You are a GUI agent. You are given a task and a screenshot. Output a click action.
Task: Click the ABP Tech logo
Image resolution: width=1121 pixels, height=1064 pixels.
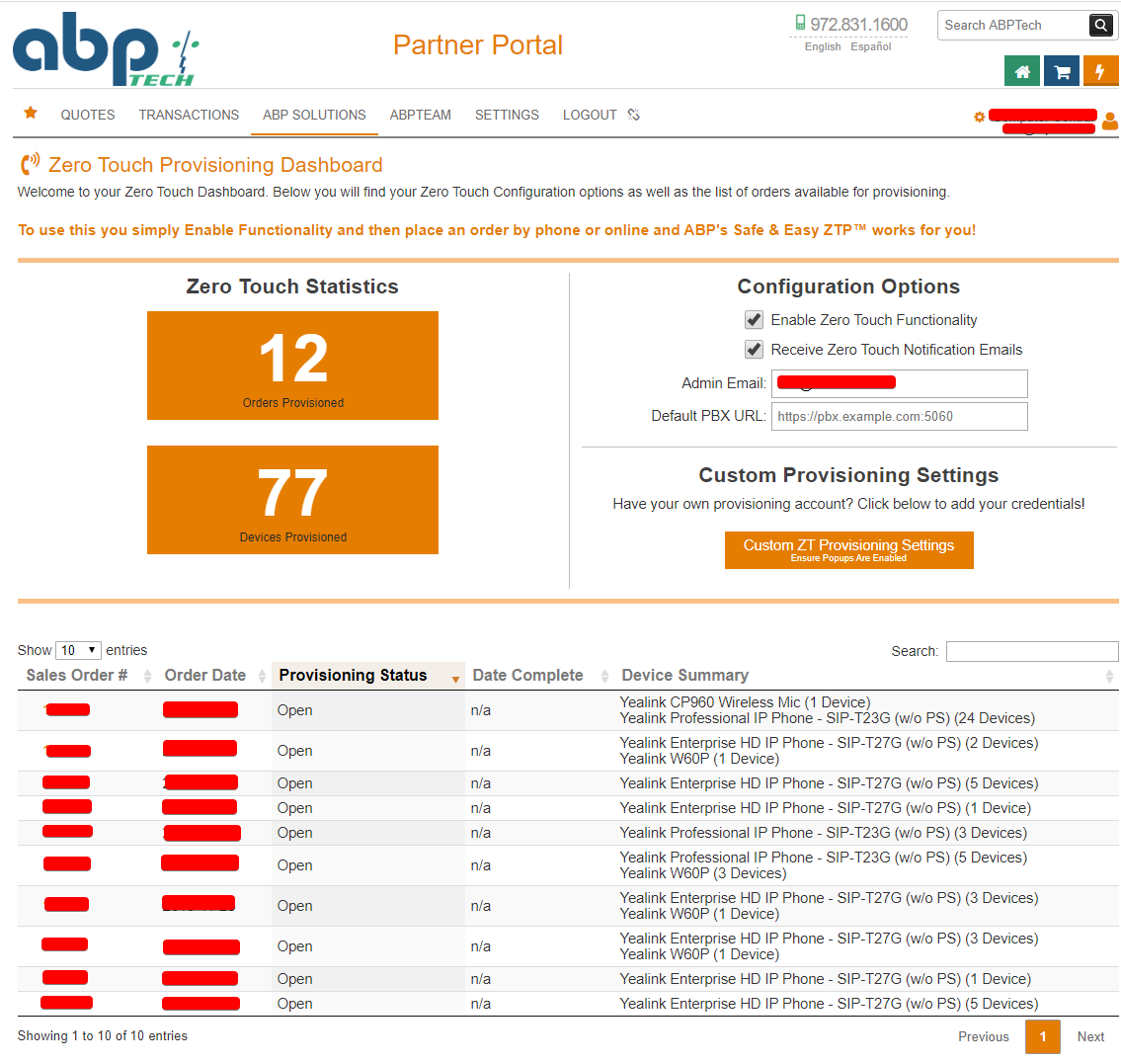coord(105,47)
